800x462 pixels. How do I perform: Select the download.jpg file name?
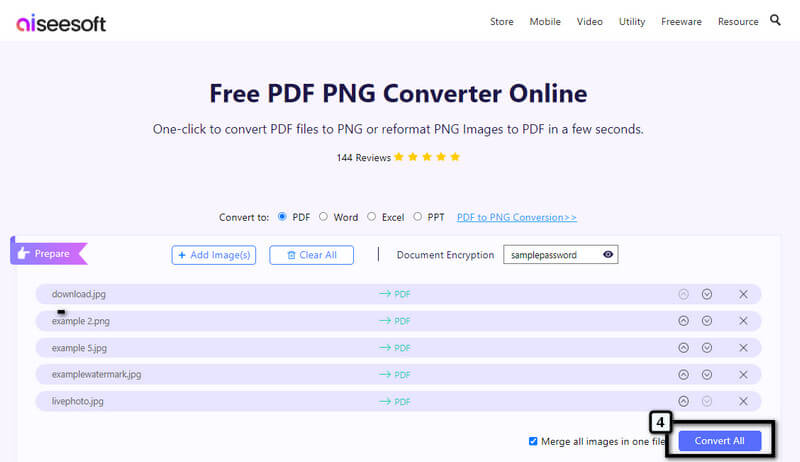(79, 294)
